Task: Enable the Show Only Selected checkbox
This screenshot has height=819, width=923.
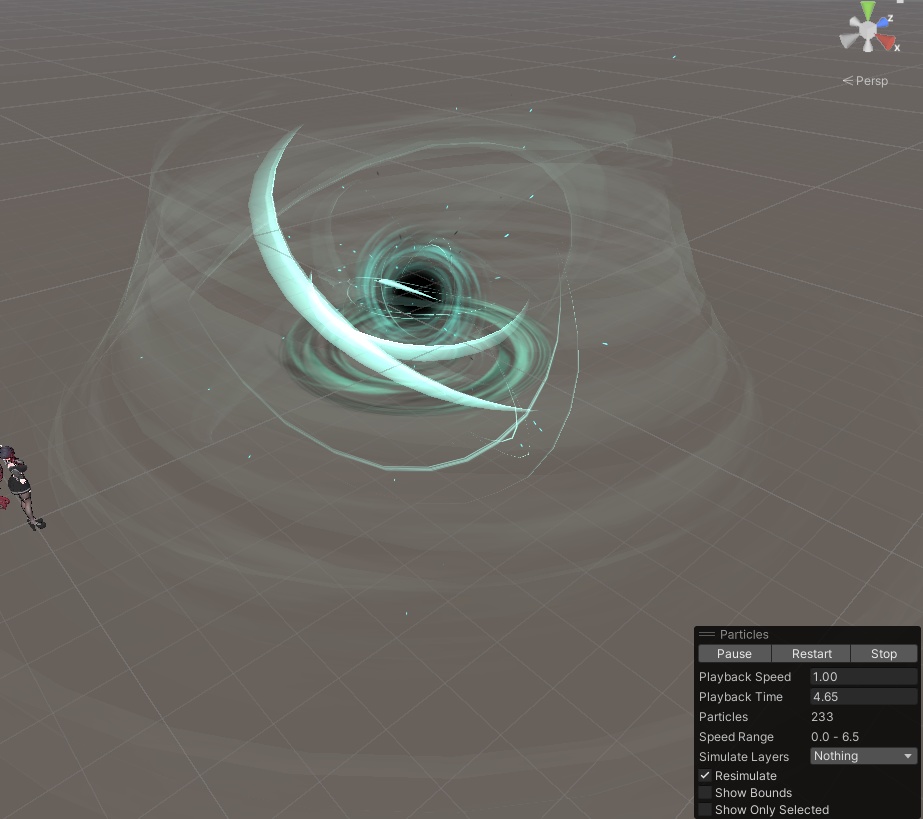Action: [704, 809]
